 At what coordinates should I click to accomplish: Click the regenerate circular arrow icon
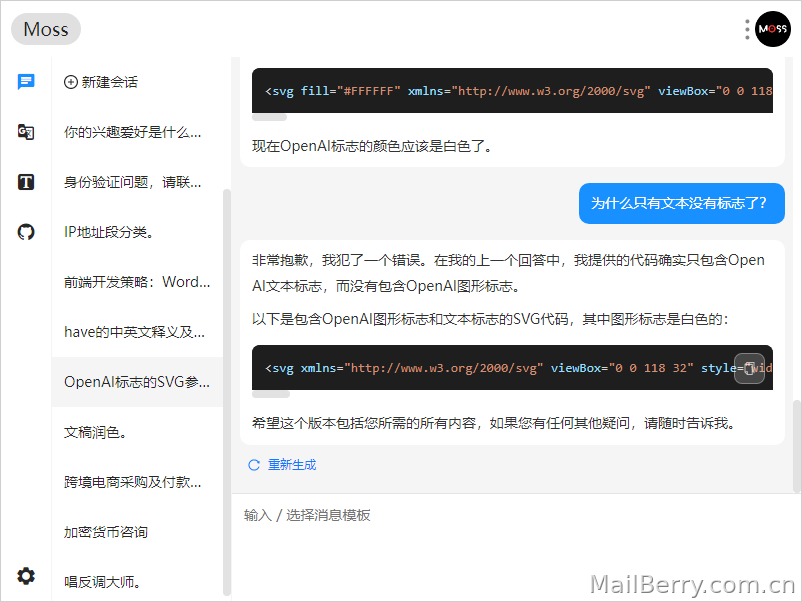254,465
